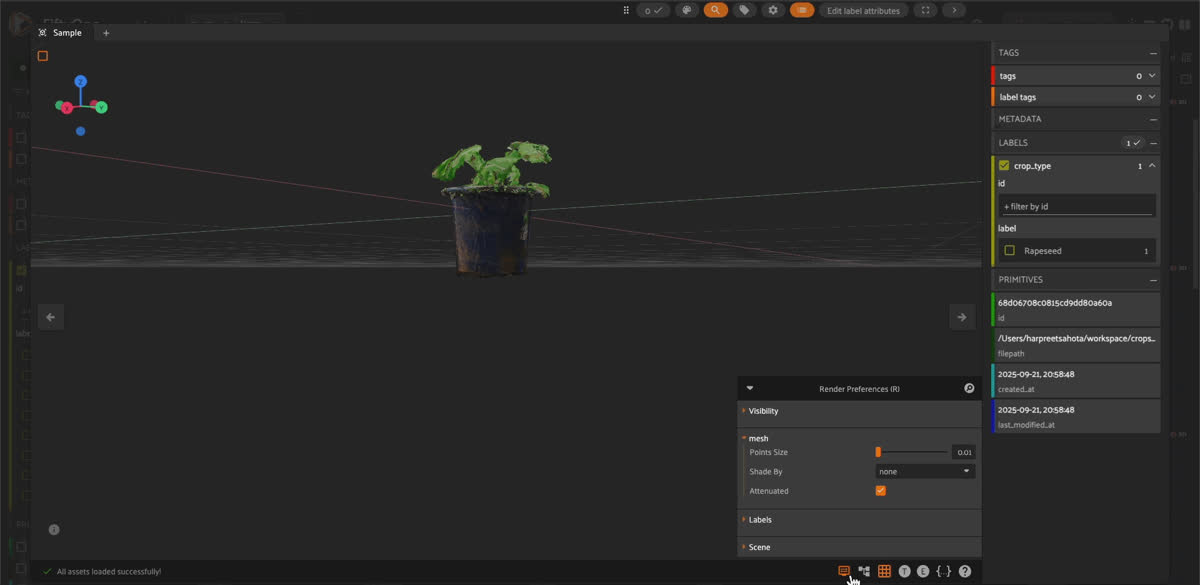Click the tags row label
The image size is (1200, 585).
coord(1008,76)
